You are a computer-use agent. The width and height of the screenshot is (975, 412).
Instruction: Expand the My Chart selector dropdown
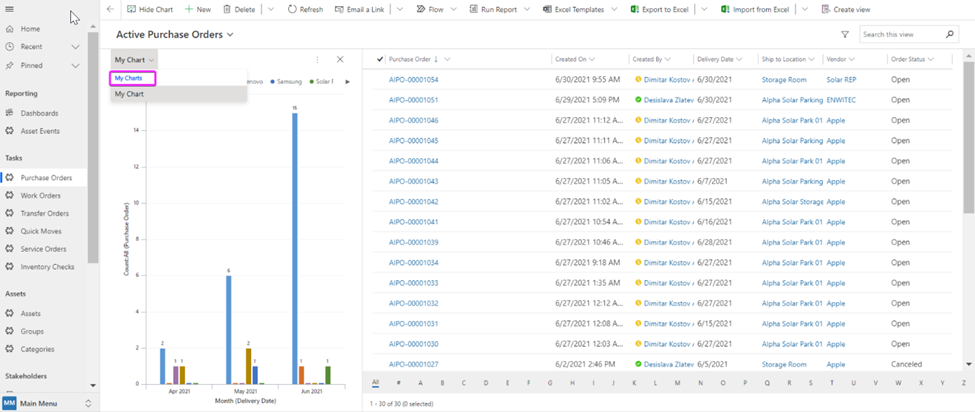coord(135,60)
